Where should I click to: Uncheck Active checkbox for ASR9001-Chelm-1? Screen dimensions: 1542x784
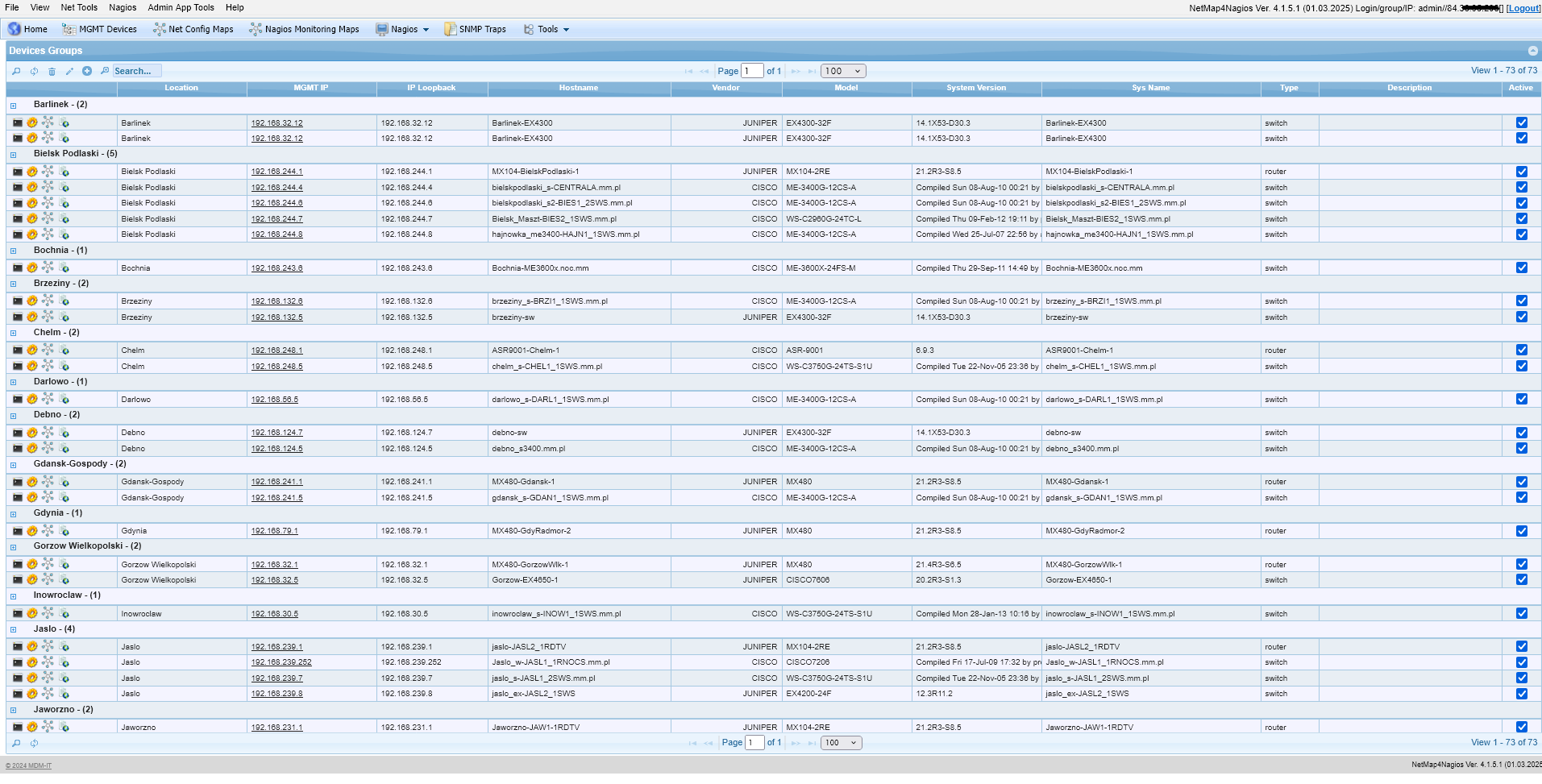(1521, 351)
